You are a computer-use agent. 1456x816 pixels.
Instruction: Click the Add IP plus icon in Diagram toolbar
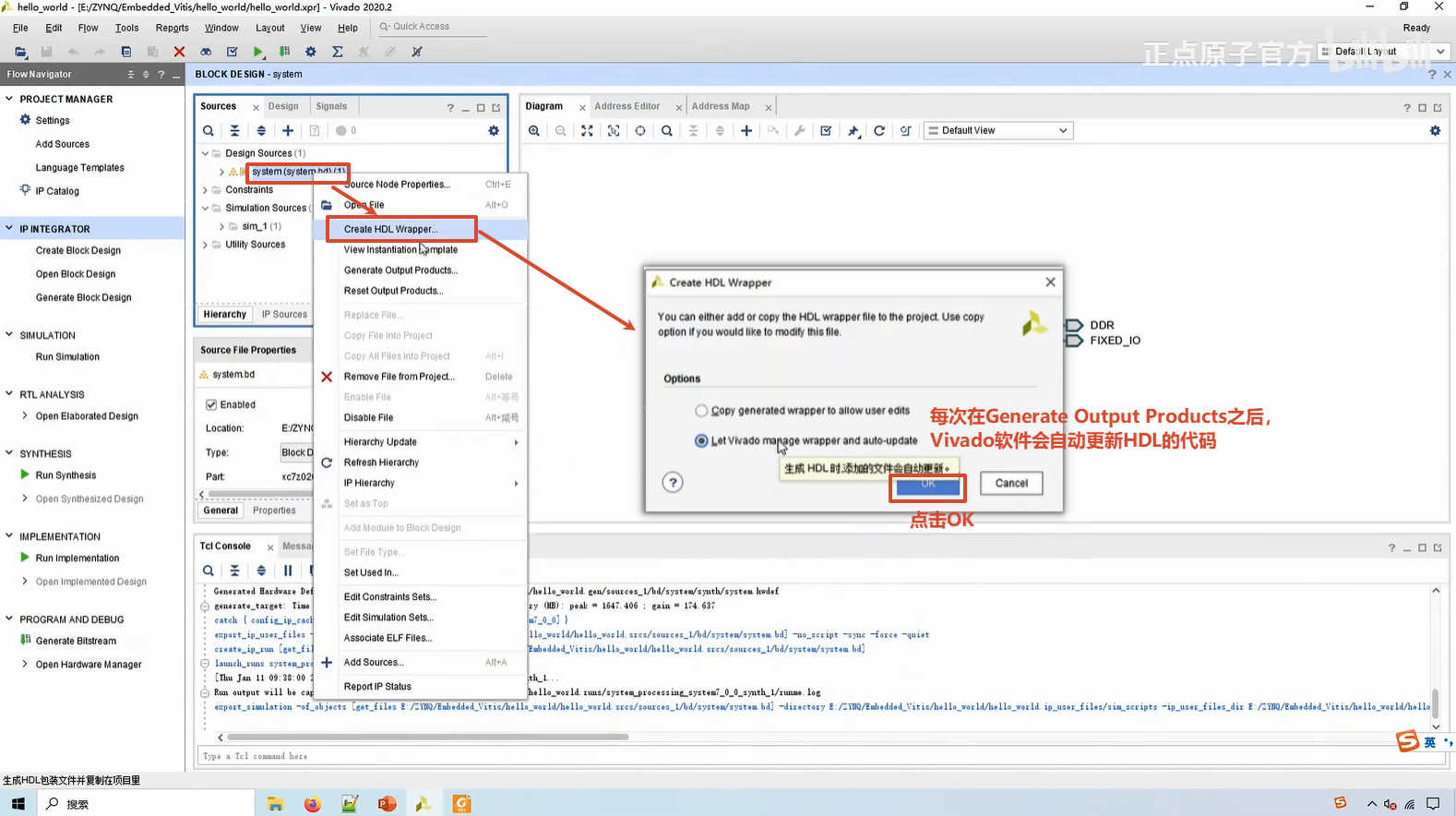click(x=746, y=131)
